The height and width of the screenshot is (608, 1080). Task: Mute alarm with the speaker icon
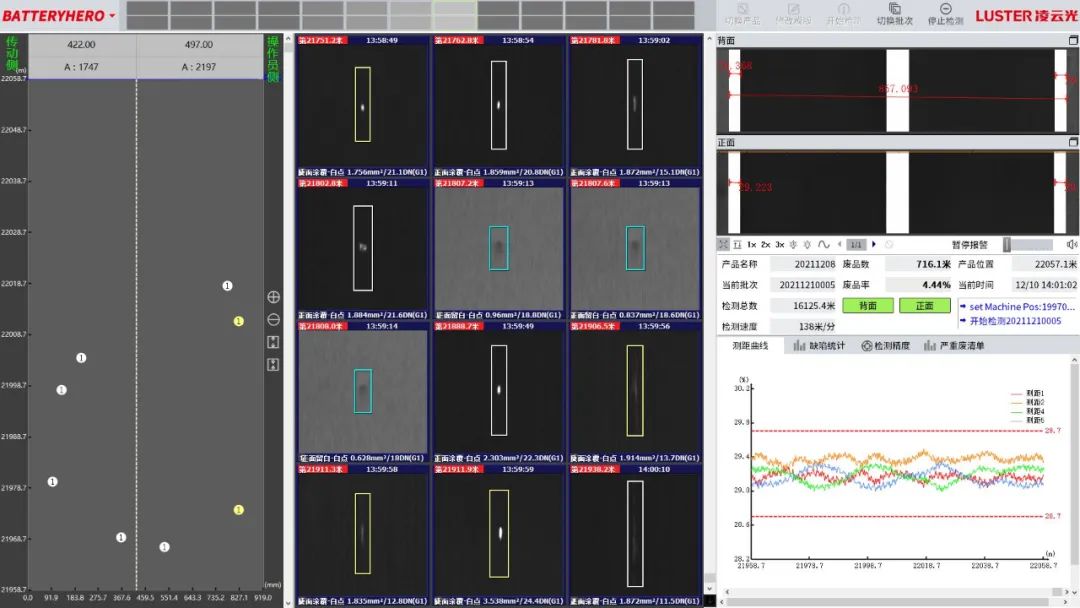point(1072,244)
